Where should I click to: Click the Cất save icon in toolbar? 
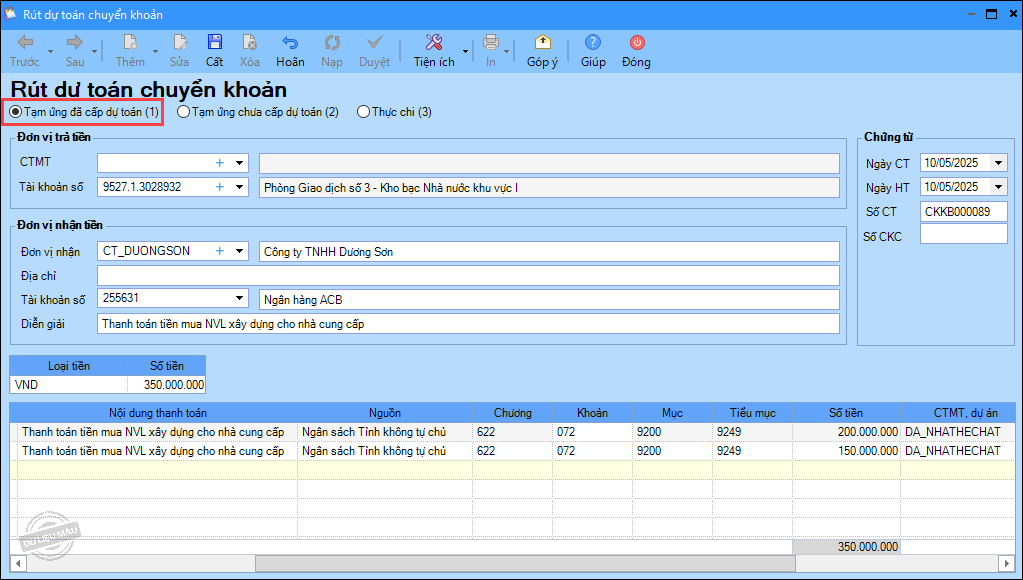[x=214, y=43]
